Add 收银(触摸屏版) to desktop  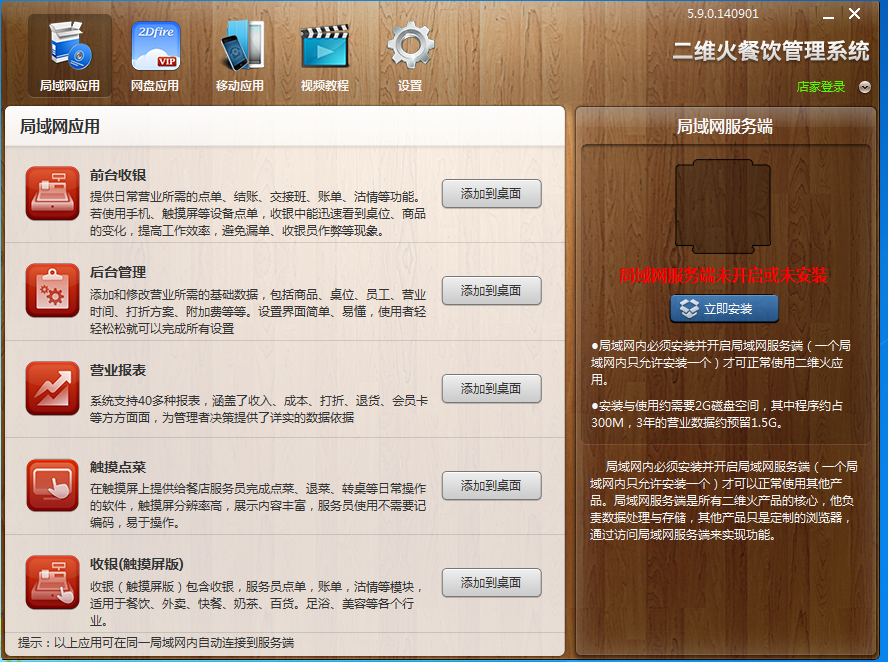pyautogui.click(x=492, y=582)
